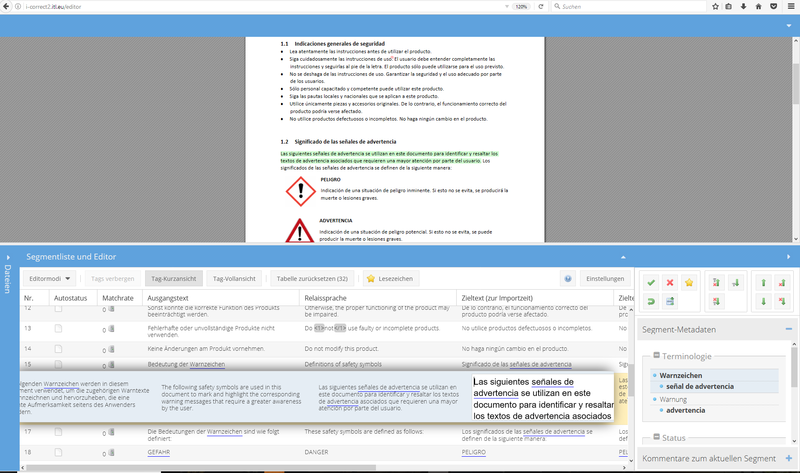
Task: Click the underlined term GEFAHR in row 18
Action: pyautogui.click(x=159, y=452)
